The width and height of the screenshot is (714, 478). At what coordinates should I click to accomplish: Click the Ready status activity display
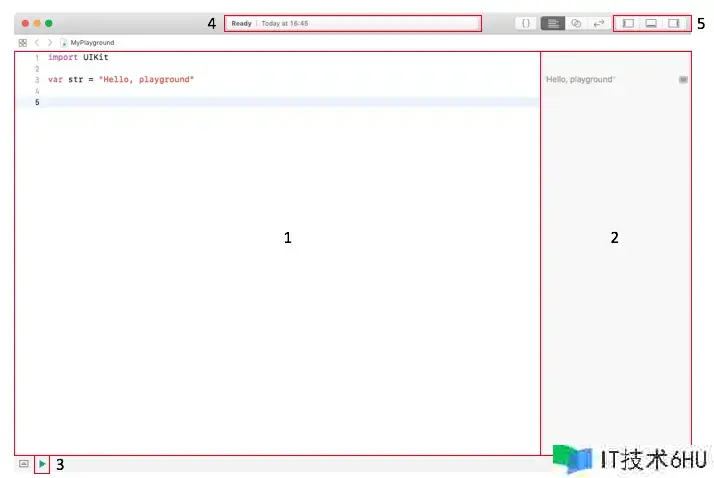[241, 23]
